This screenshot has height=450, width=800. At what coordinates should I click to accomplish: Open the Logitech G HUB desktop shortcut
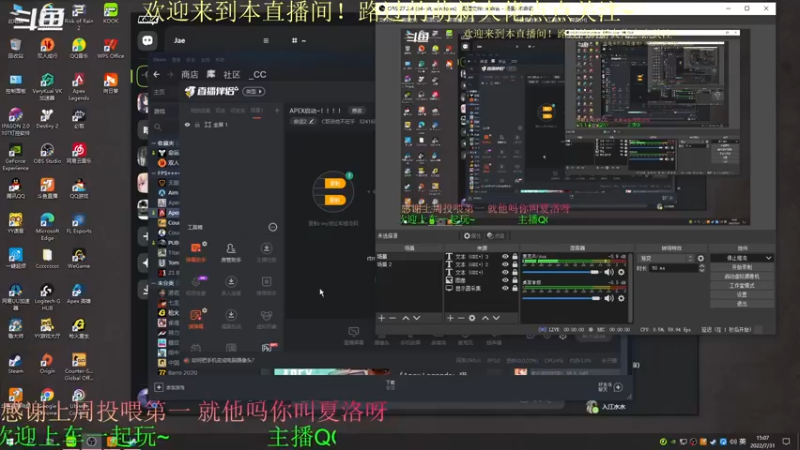(x=47, y=297)
